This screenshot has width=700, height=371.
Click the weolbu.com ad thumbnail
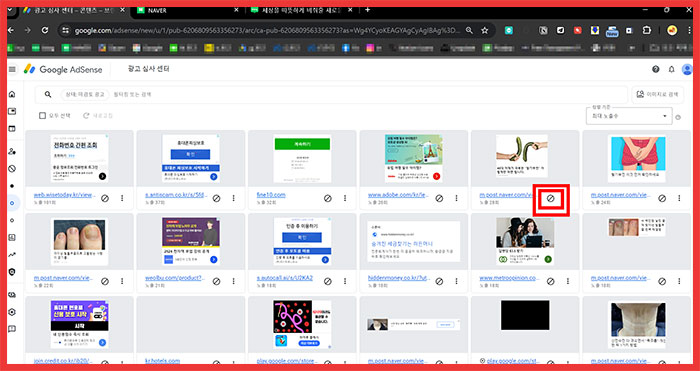191,242
